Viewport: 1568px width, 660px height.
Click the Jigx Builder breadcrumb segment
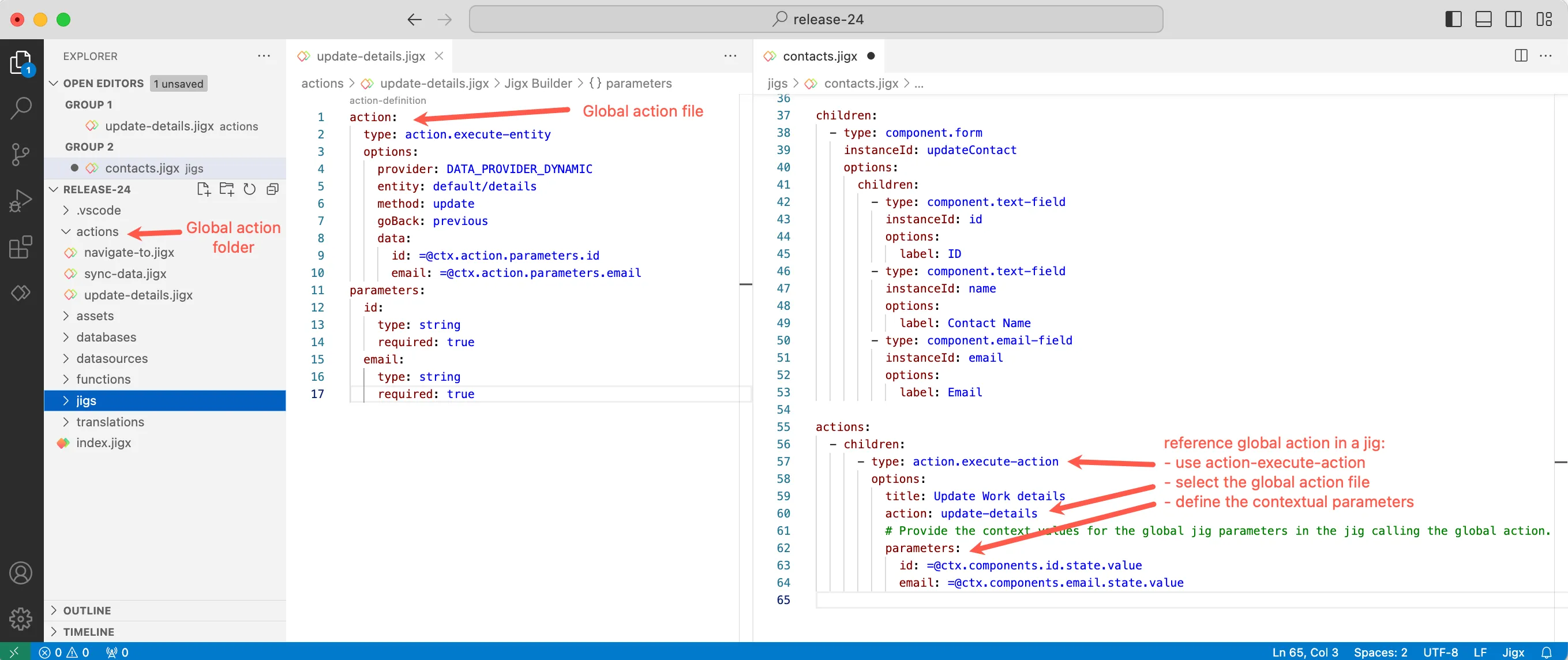tap(538, 84)
